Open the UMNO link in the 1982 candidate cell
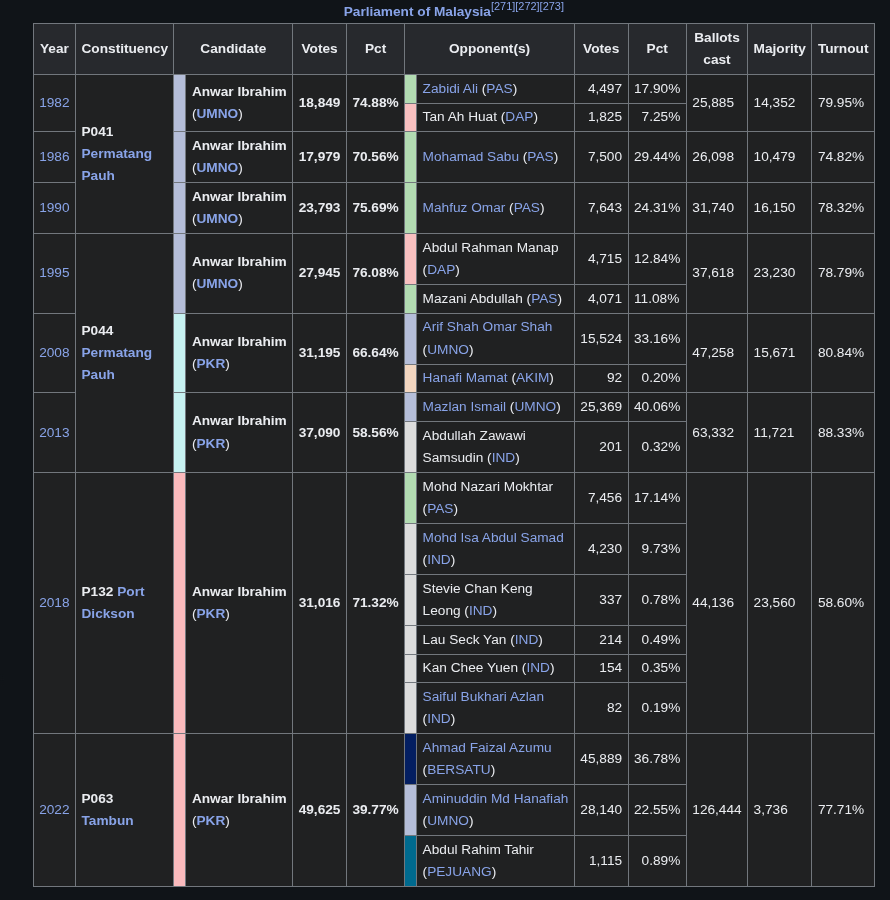The height and width of the screenshot is (900, 890). (217, 114)
